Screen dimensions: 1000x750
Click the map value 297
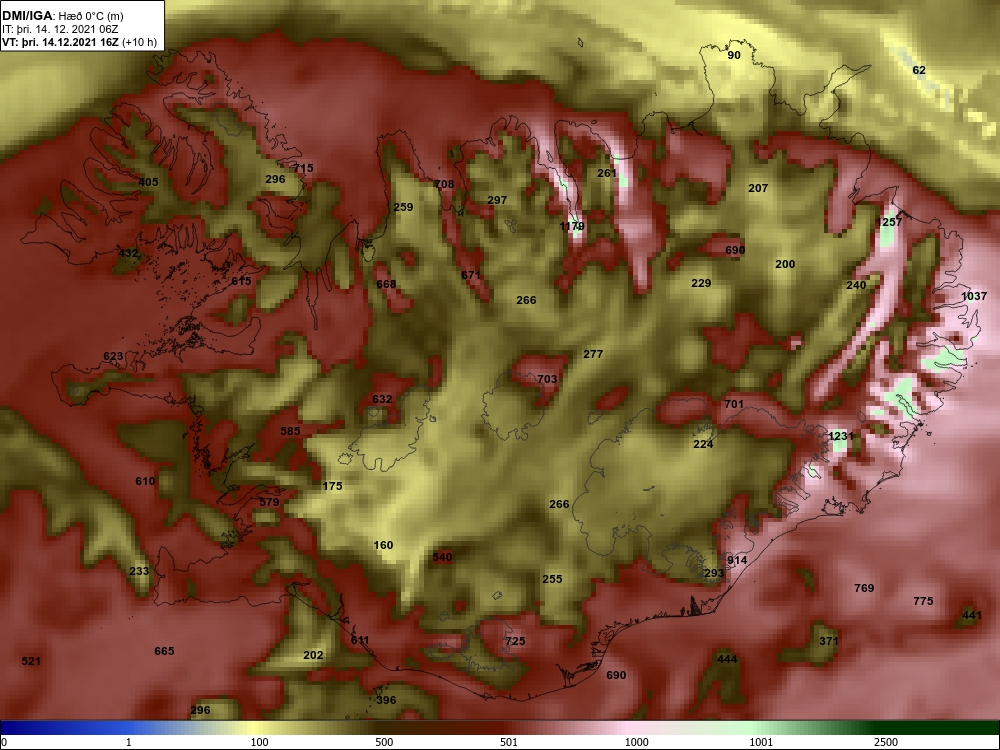point(497,200)
